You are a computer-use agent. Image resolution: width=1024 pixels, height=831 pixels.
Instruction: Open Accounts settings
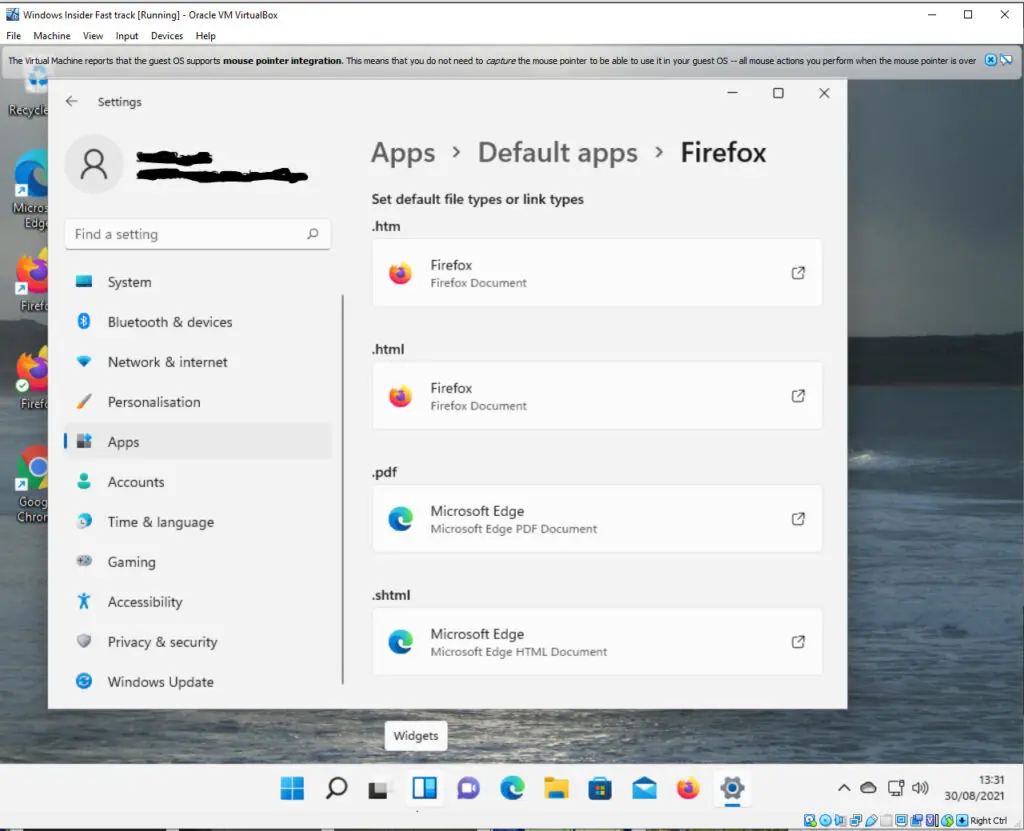pos(198,481)
